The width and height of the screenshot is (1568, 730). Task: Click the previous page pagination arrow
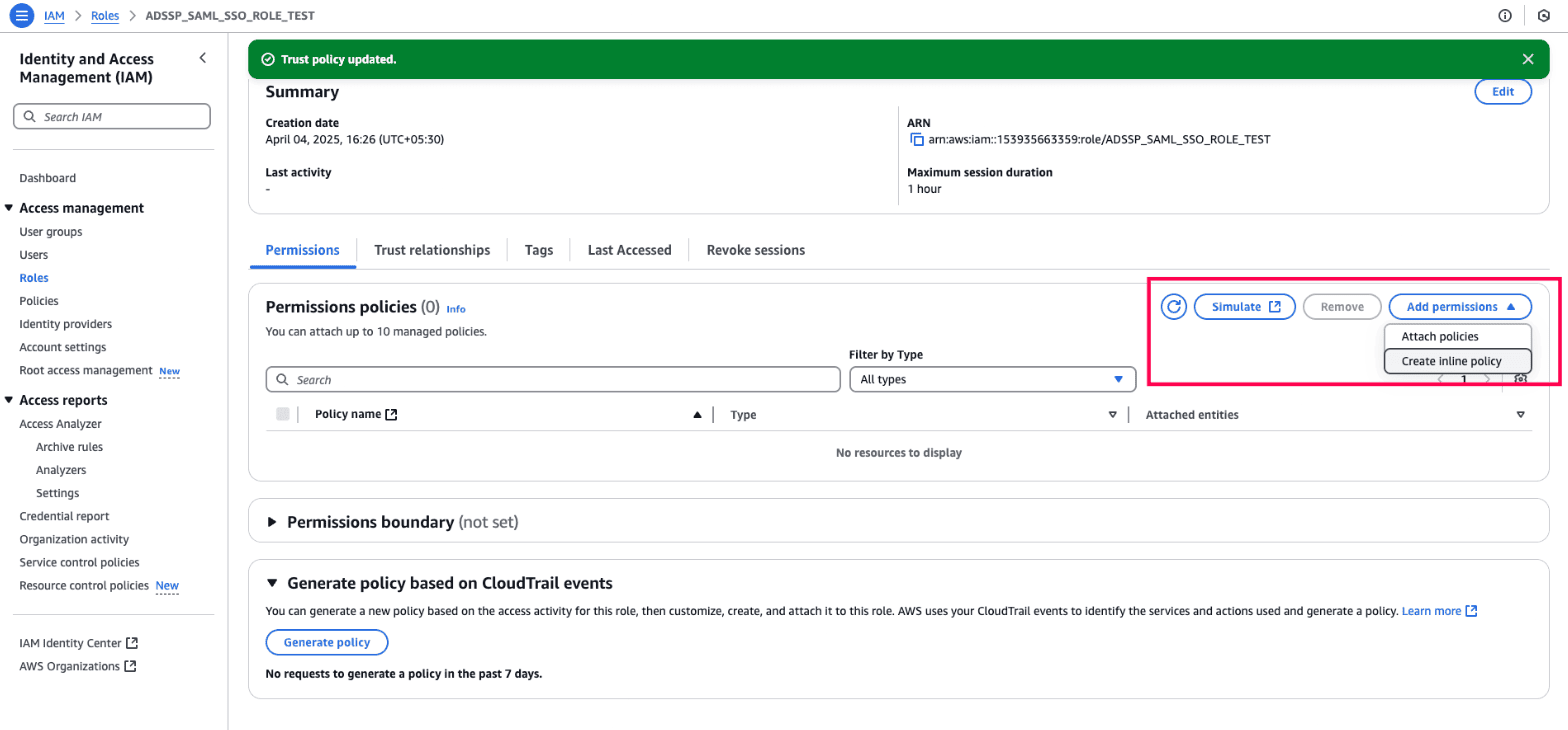(1440, 380)
